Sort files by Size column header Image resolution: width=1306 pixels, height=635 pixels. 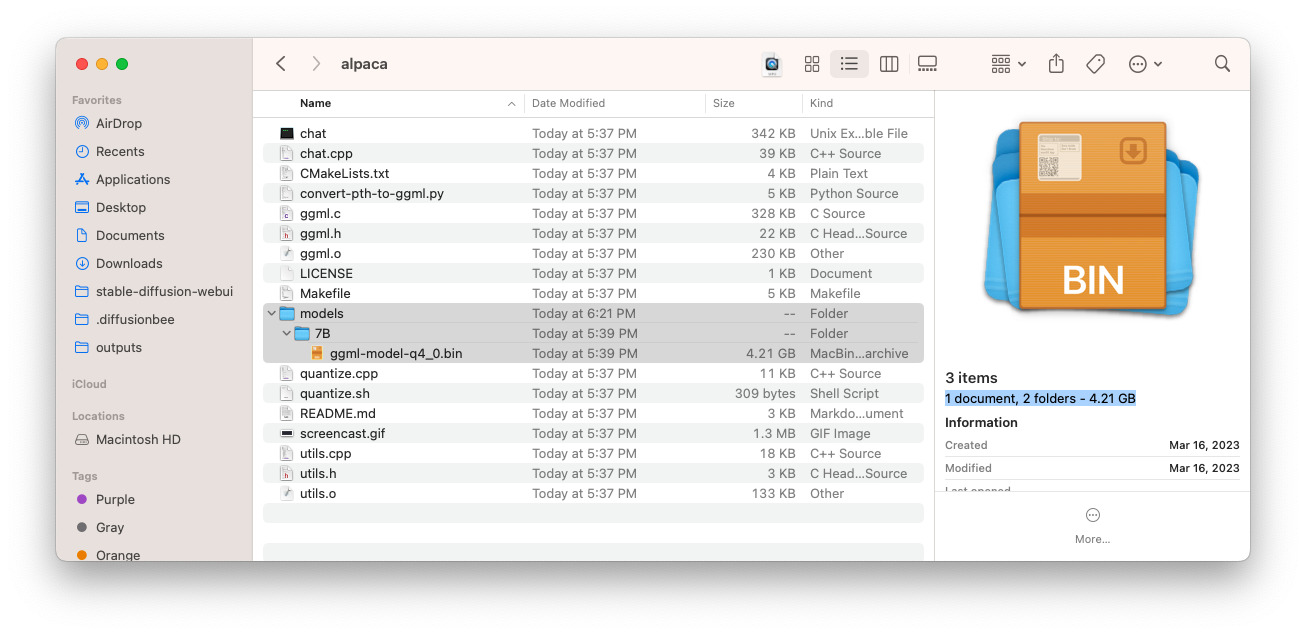pyautogui.click(x=724, y=103)
